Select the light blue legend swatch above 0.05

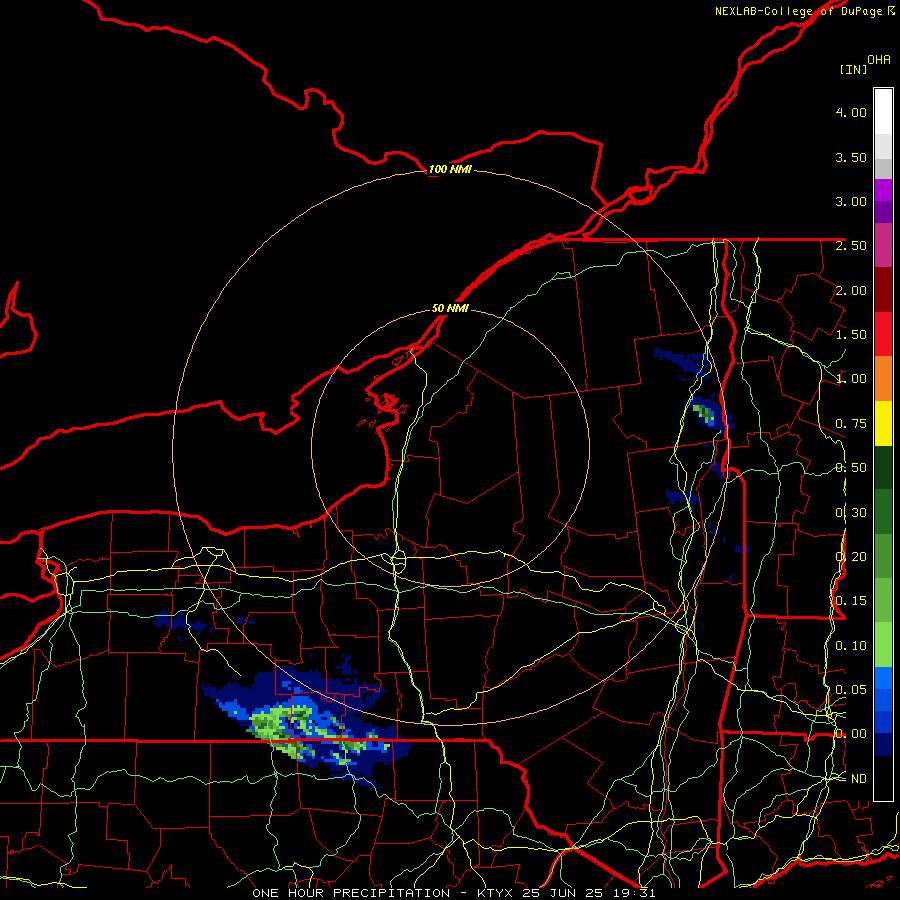click(x=883, y=678)
